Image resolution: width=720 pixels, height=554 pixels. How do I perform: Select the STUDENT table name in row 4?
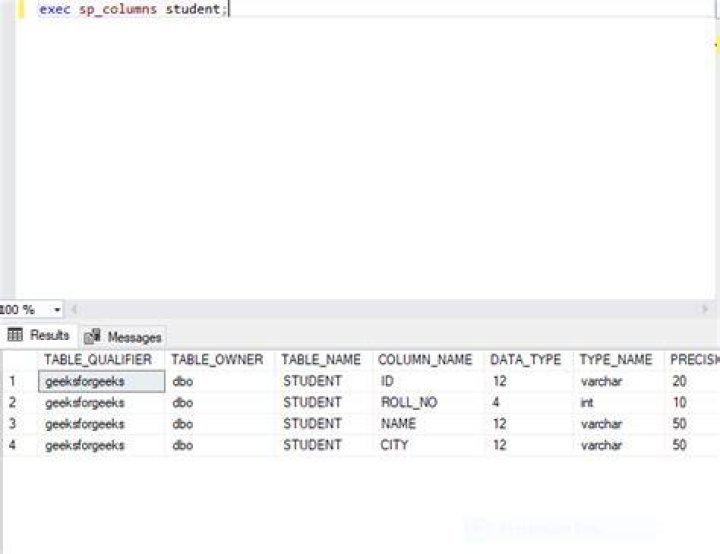(324, 445)
